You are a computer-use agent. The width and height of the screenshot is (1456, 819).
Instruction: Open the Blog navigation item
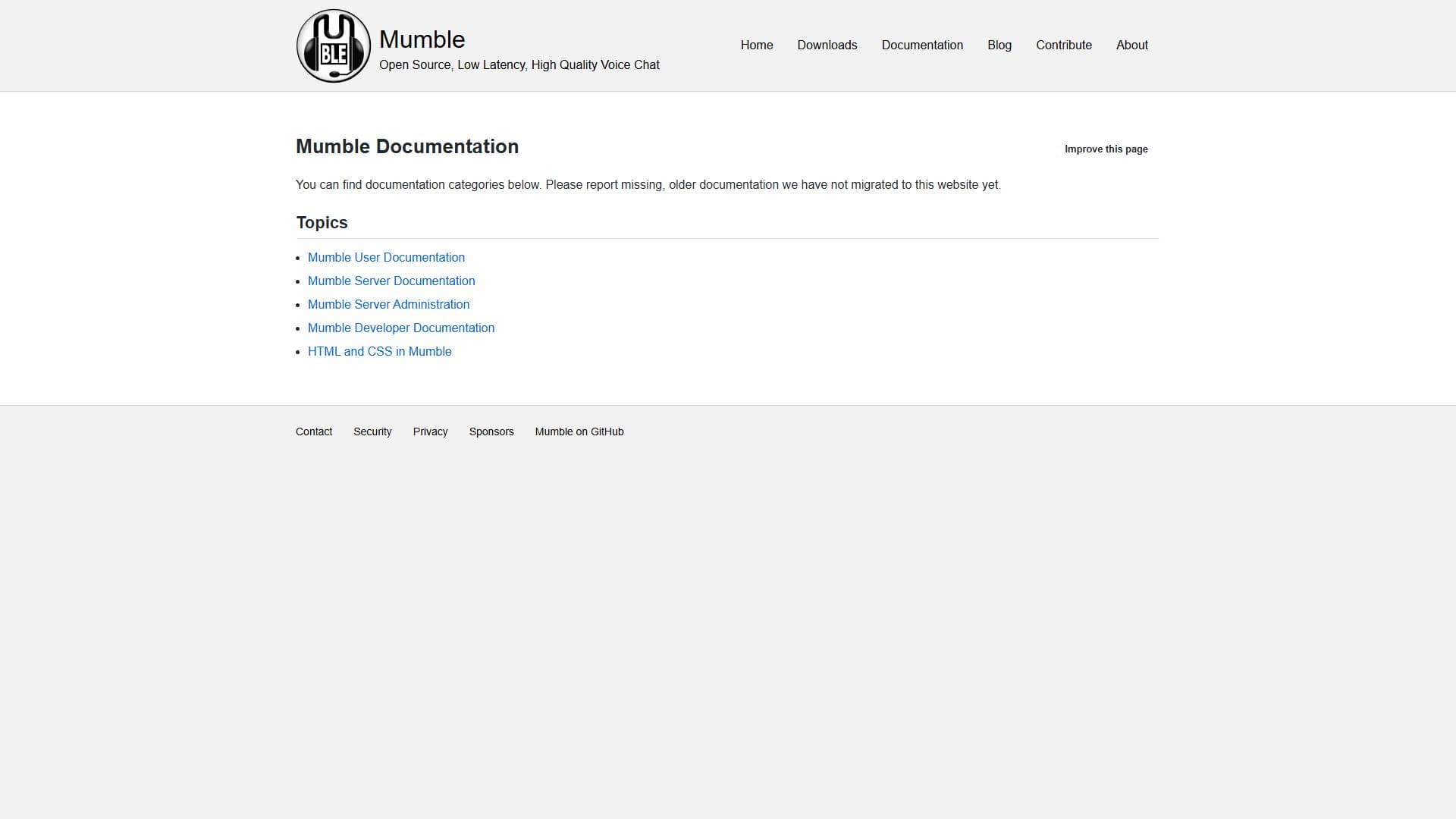(x=999, y=45)
